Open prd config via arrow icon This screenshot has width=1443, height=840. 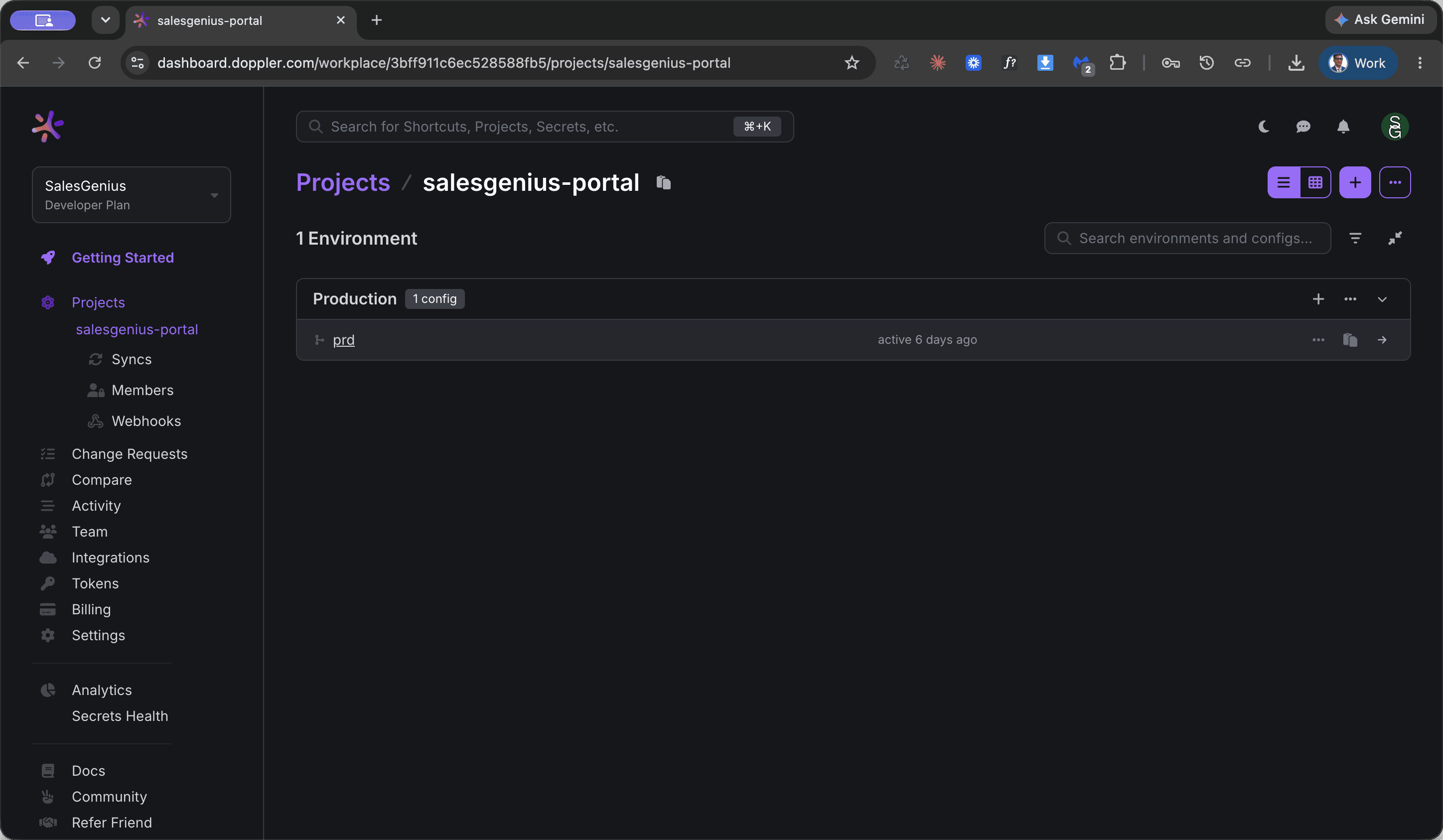[1382, 340]
